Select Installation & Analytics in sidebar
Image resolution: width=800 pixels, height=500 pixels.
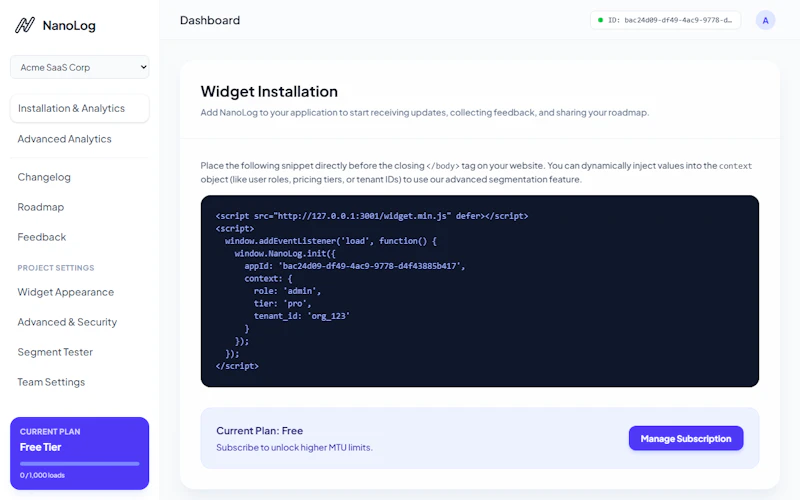[x=80, y=108]
